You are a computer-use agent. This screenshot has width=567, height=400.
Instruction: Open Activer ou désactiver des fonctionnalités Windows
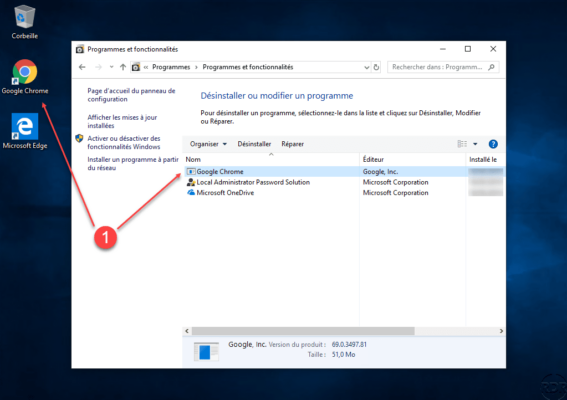[x=124, y=142]
